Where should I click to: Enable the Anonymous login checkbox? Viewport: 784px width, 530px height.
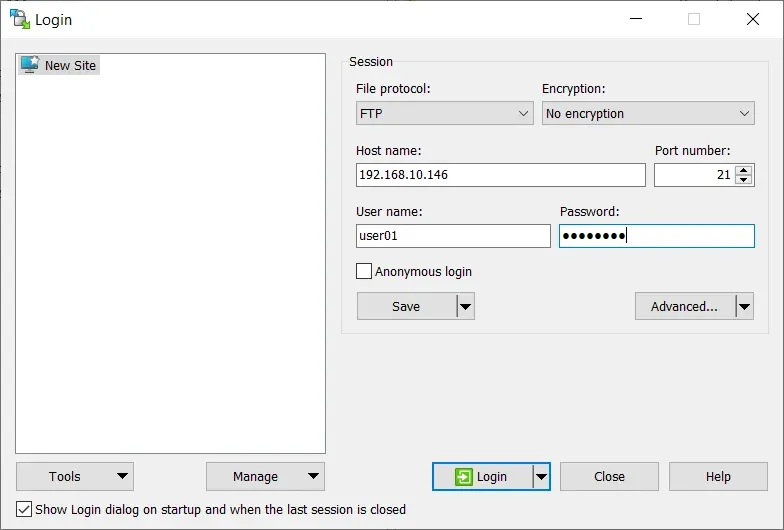[x=364, y=271]
